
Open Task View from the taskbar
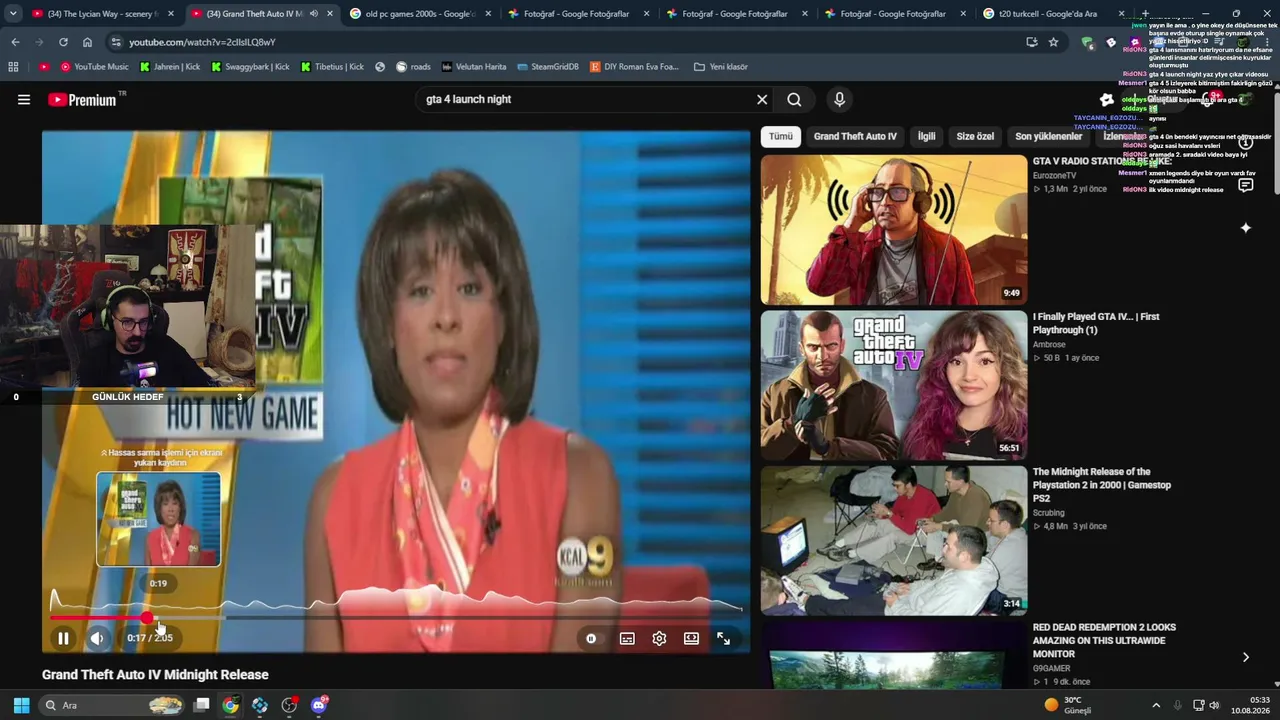(x=201, y=705)
